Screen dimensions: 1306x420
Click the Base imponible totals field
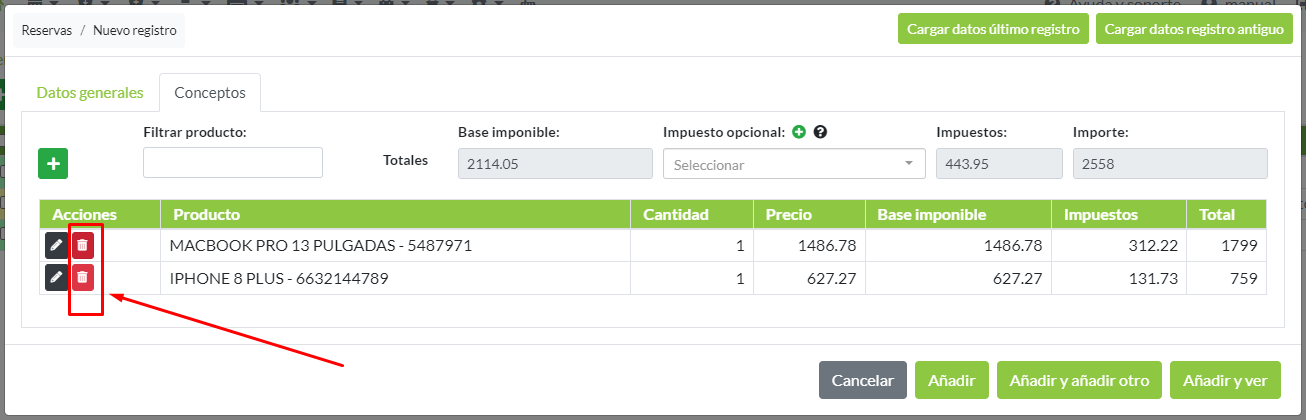552,164
